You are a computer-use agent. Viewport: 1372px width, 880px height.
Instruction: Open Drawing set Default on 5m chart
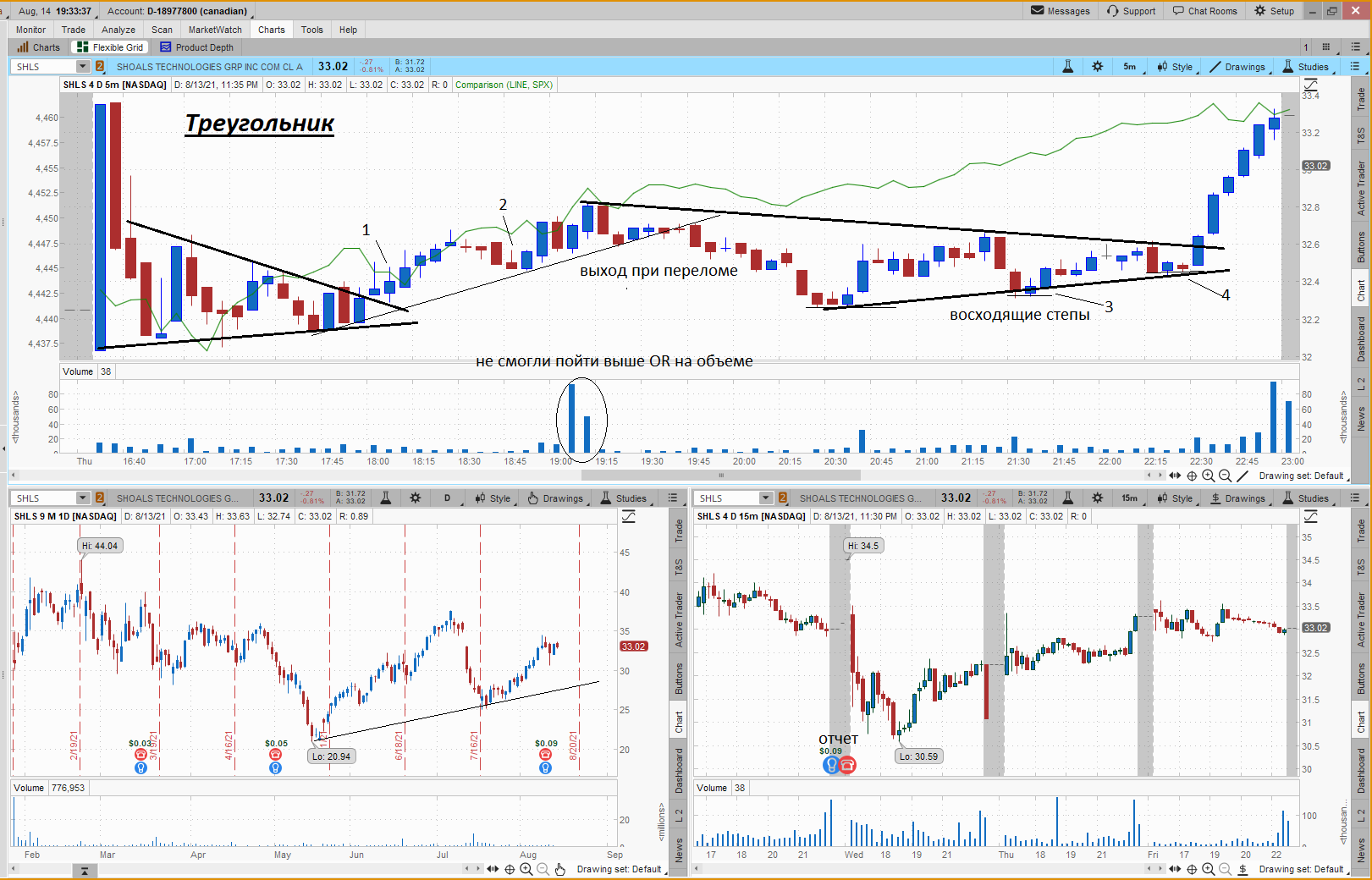click(x=1301, y=476)
